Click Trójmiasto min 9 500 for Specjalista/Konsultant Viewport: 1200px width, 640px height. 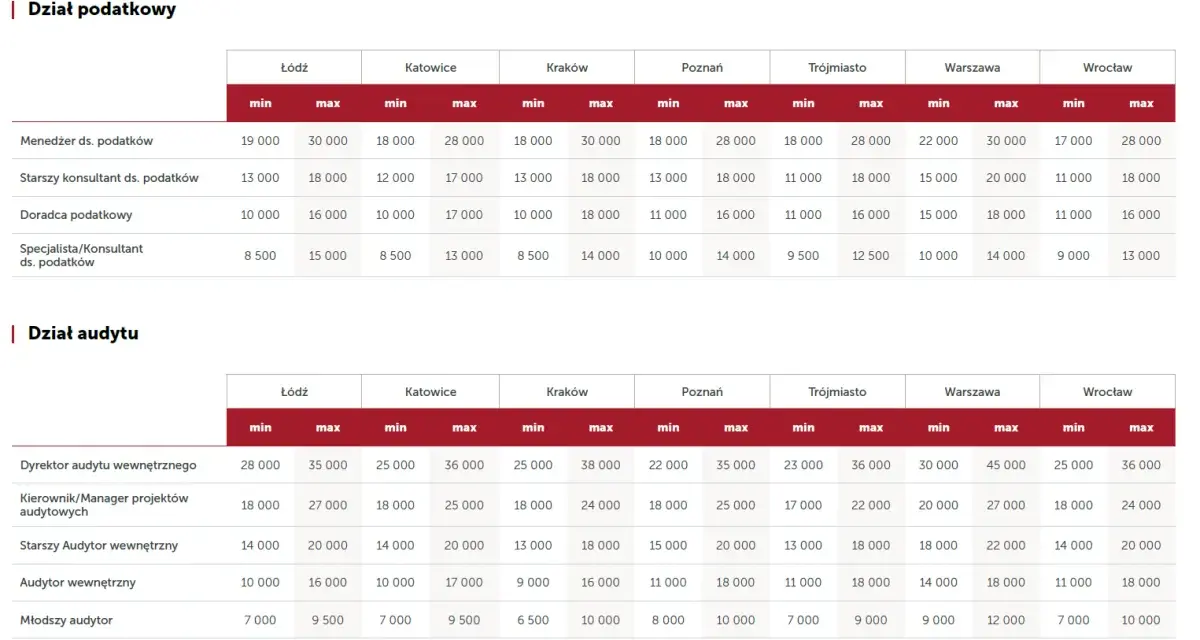[803, 256]
